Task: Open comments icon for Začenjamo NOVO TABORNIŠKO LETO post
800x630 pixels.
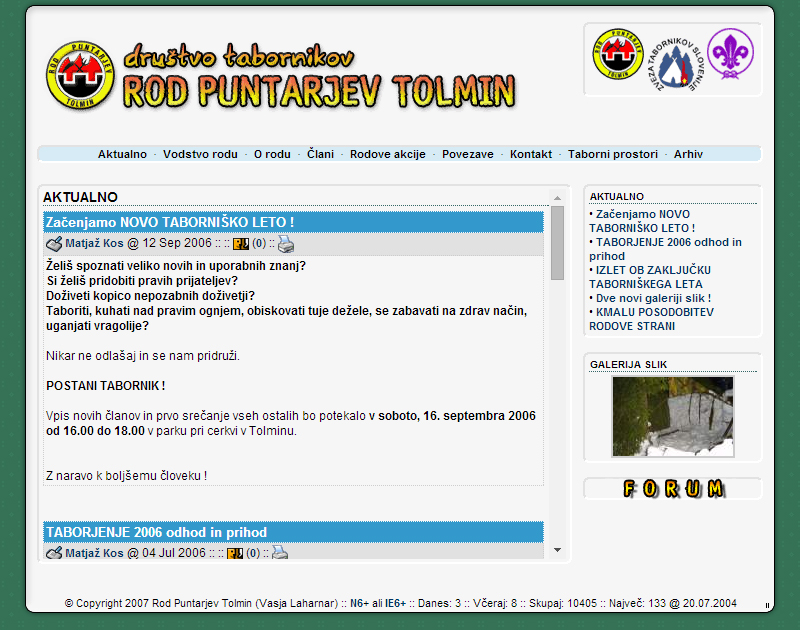Action: pyautogui.click(x=241, y=244)
